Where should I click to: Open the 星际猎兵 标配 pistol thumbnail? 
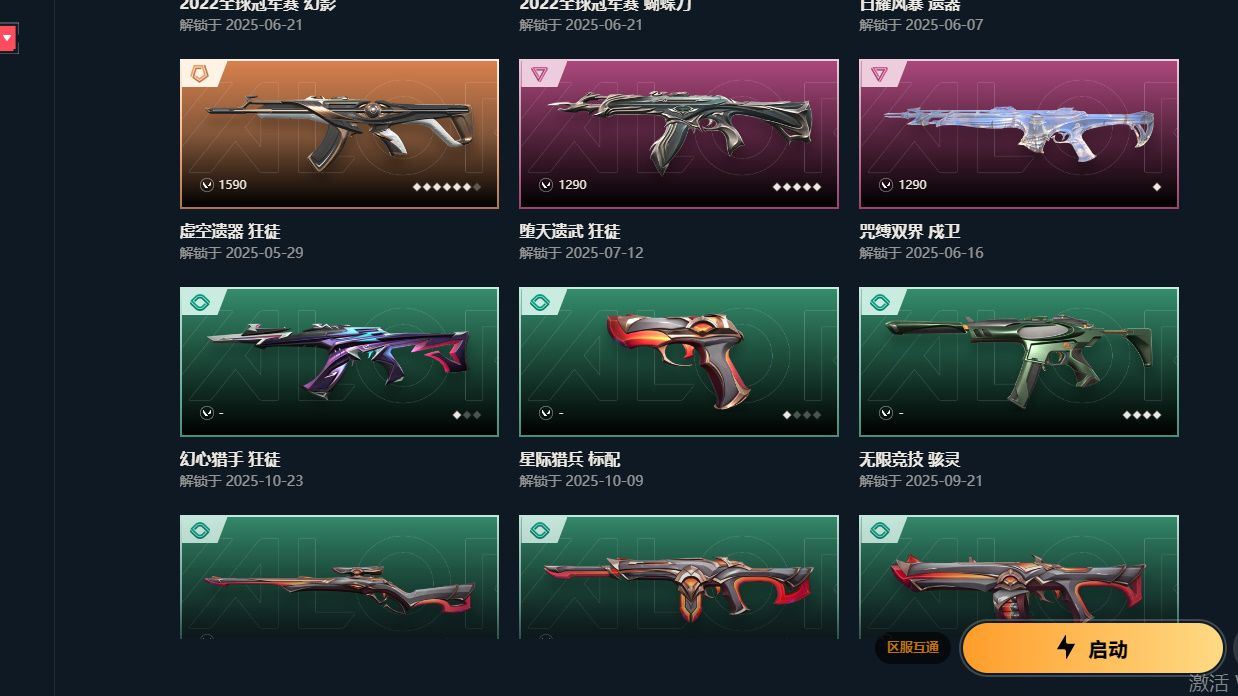[679, 362]
